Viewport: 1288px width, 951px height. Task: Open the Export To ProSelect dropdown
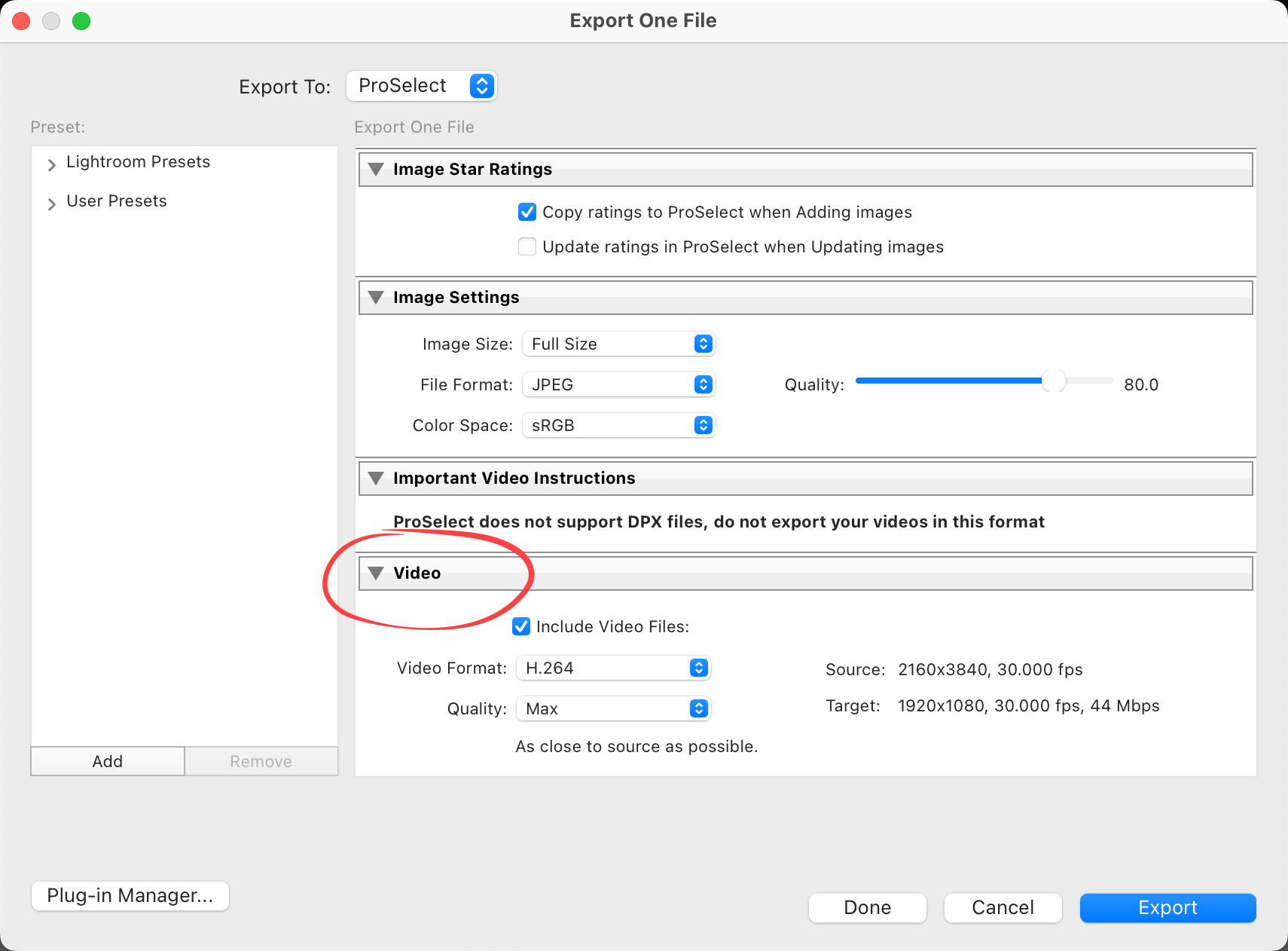pyautogui.click(x=421, y=86)
